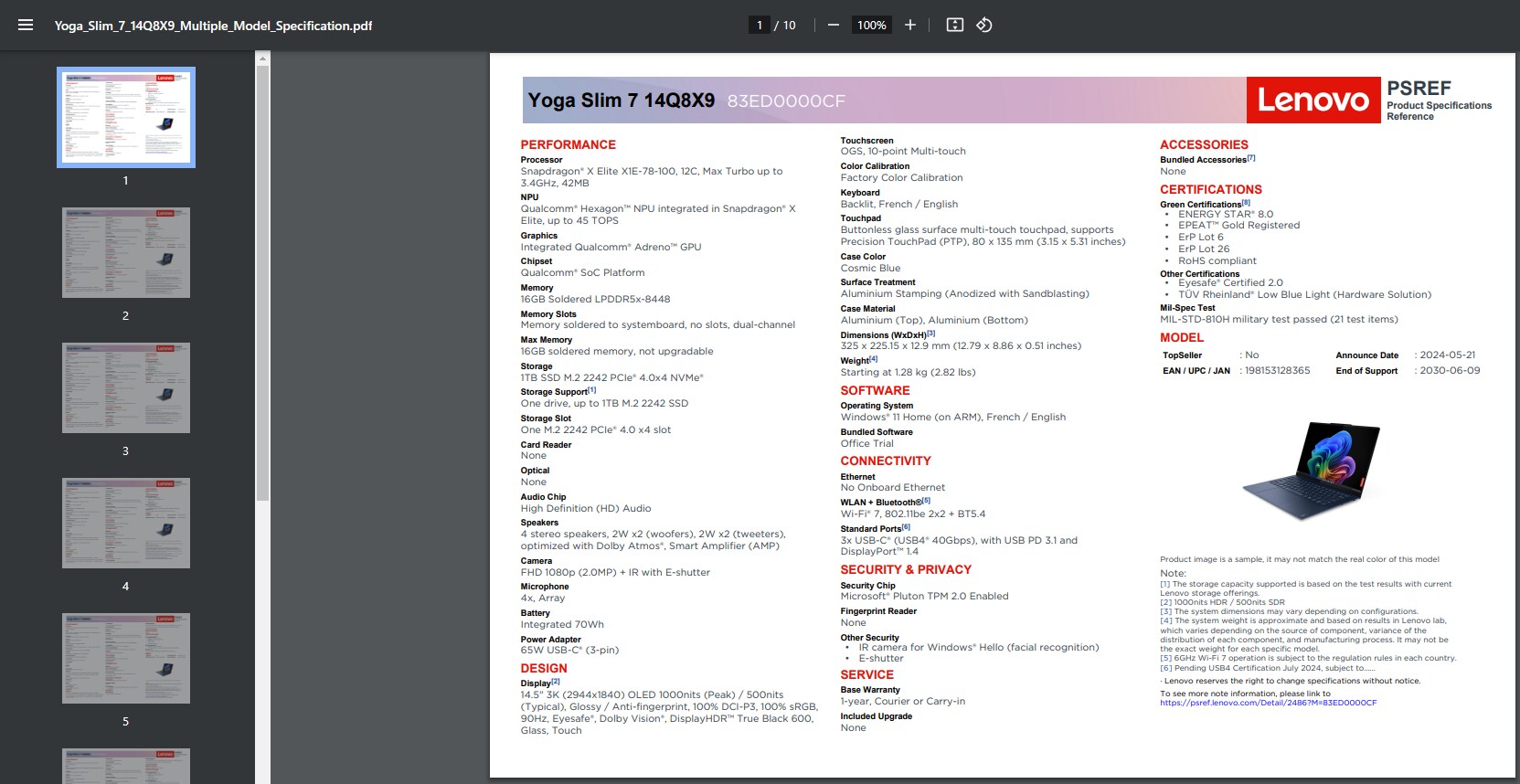Click the Yoga Slim 7 14Q8X9 title
The image size is (1520, 784).
point(622,101)
